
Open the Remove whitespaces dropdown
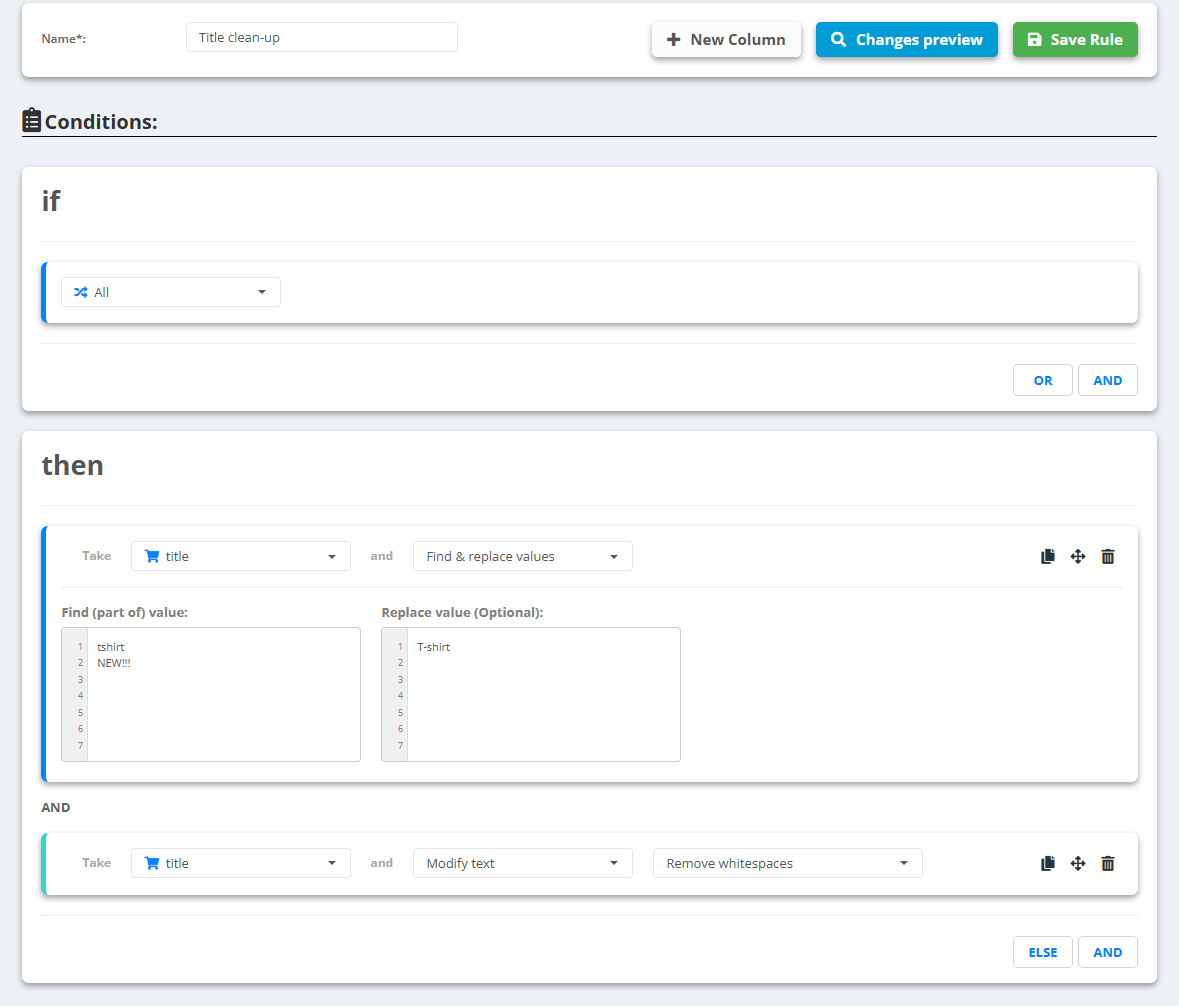point(787,863)
